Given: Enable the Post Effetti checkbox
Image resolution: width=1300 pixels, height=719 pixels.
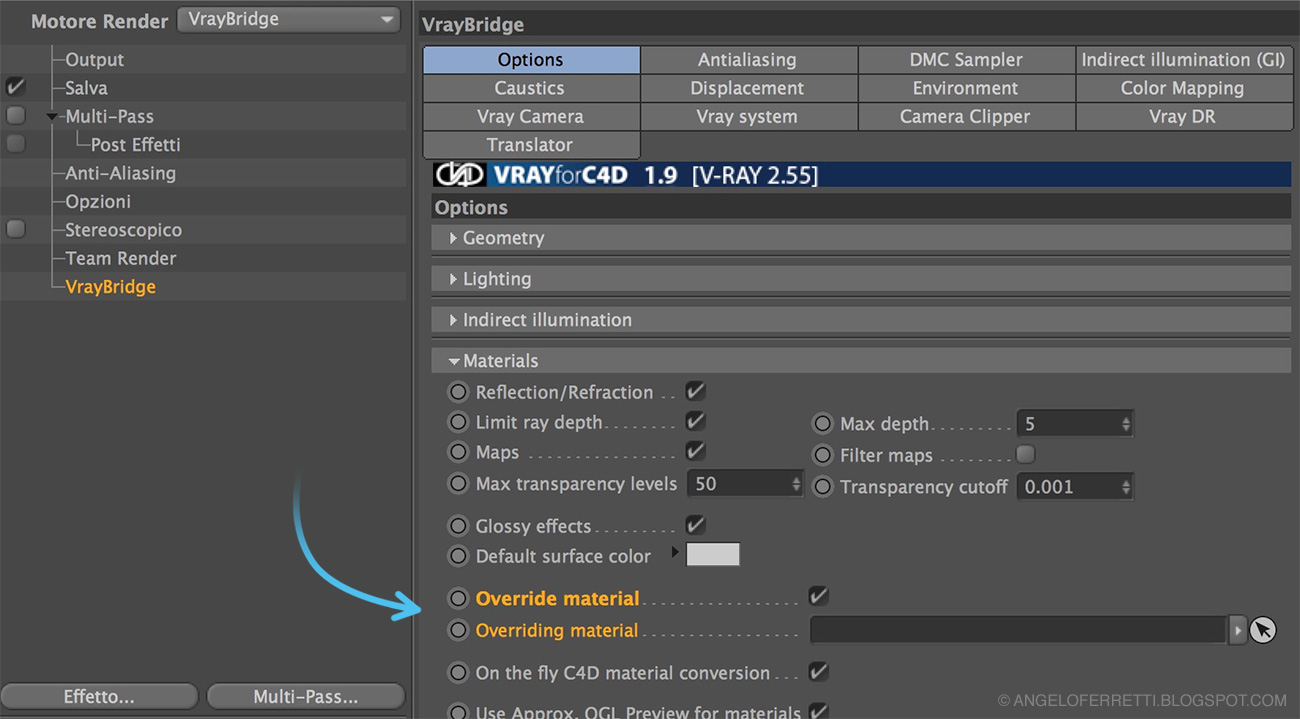Looking at the screenshot, I should 15,144.
